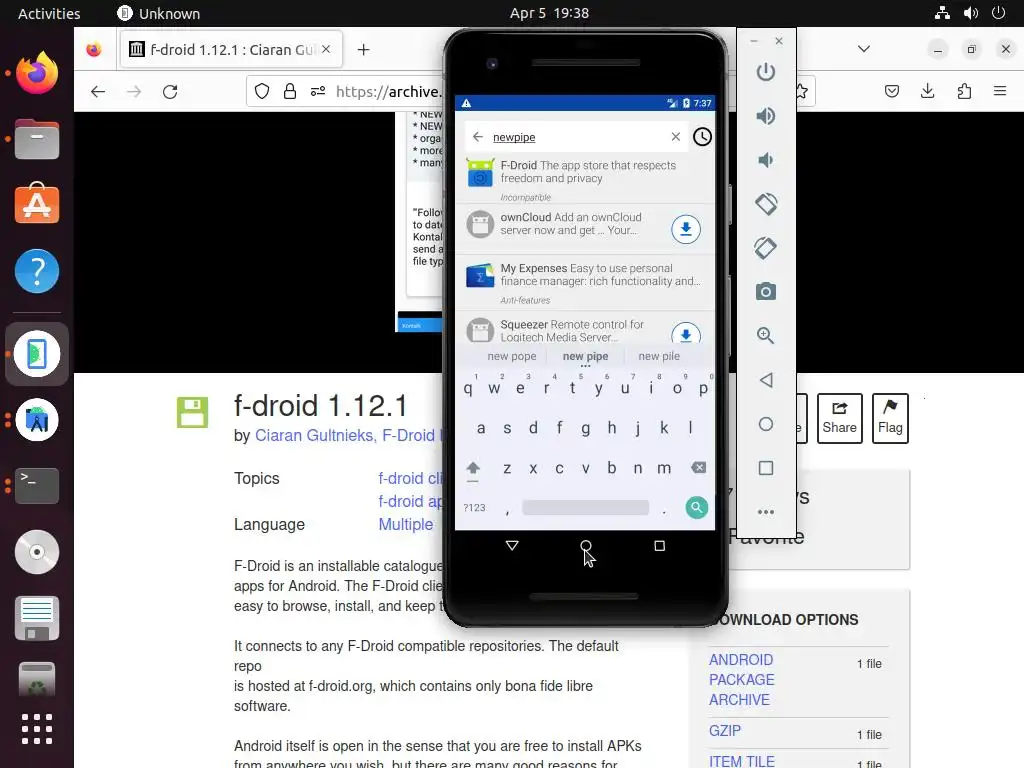
Task: Select the f-droid 1.12.1 browser tab
Action: click(232, 50)
